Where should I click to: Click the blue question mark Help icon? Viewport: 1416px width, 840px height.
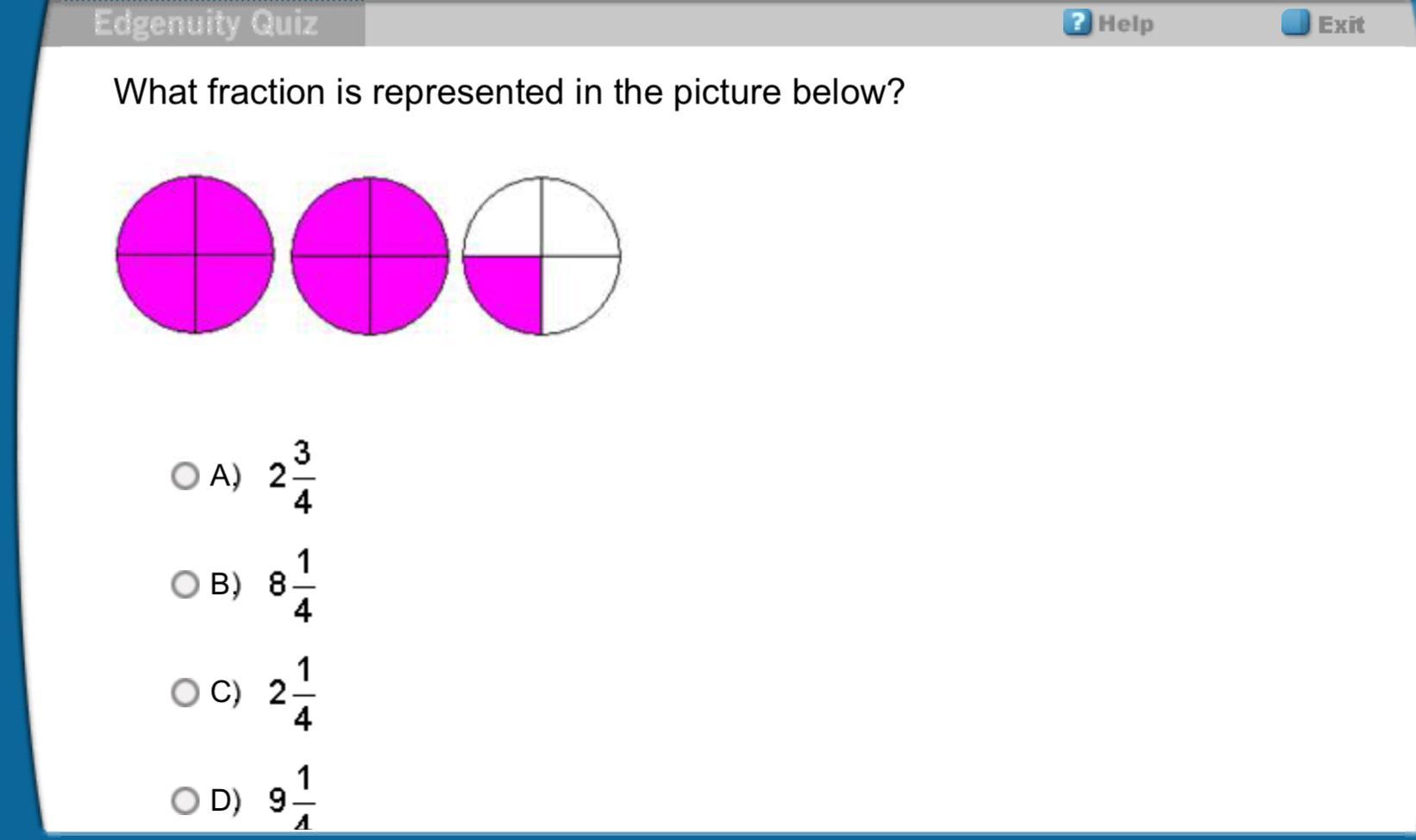[x=1077, y=22]
